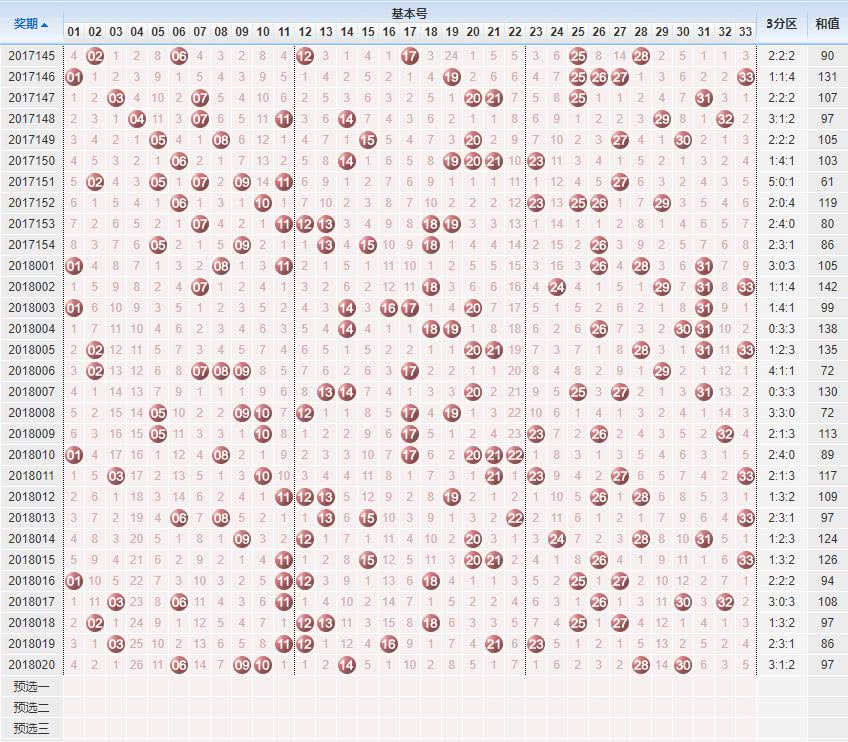
Task: Click red ball 28 in row 2017145
Action: click(641, 56)
